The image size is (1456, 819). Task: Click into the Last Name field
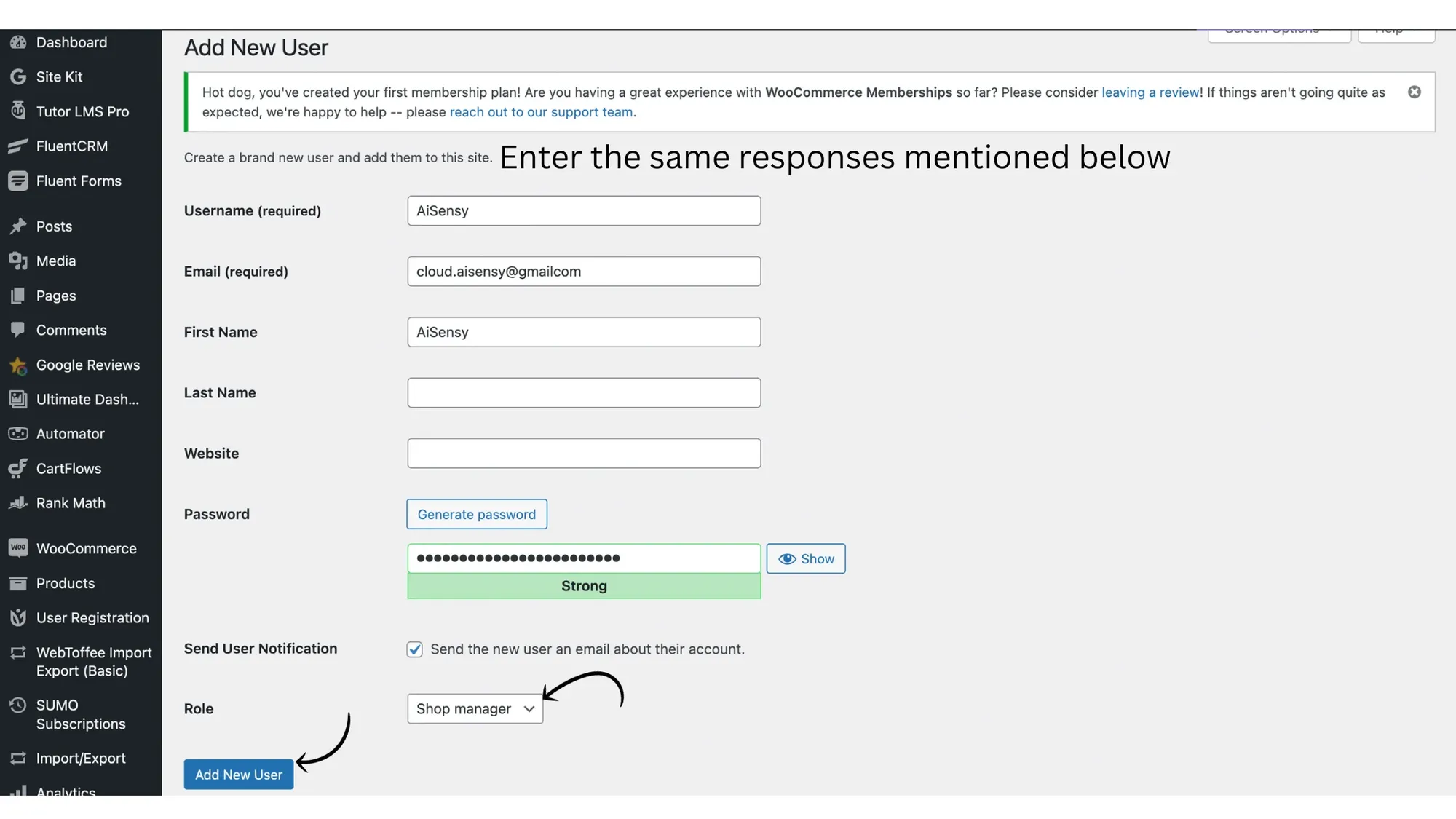(584, 392)
